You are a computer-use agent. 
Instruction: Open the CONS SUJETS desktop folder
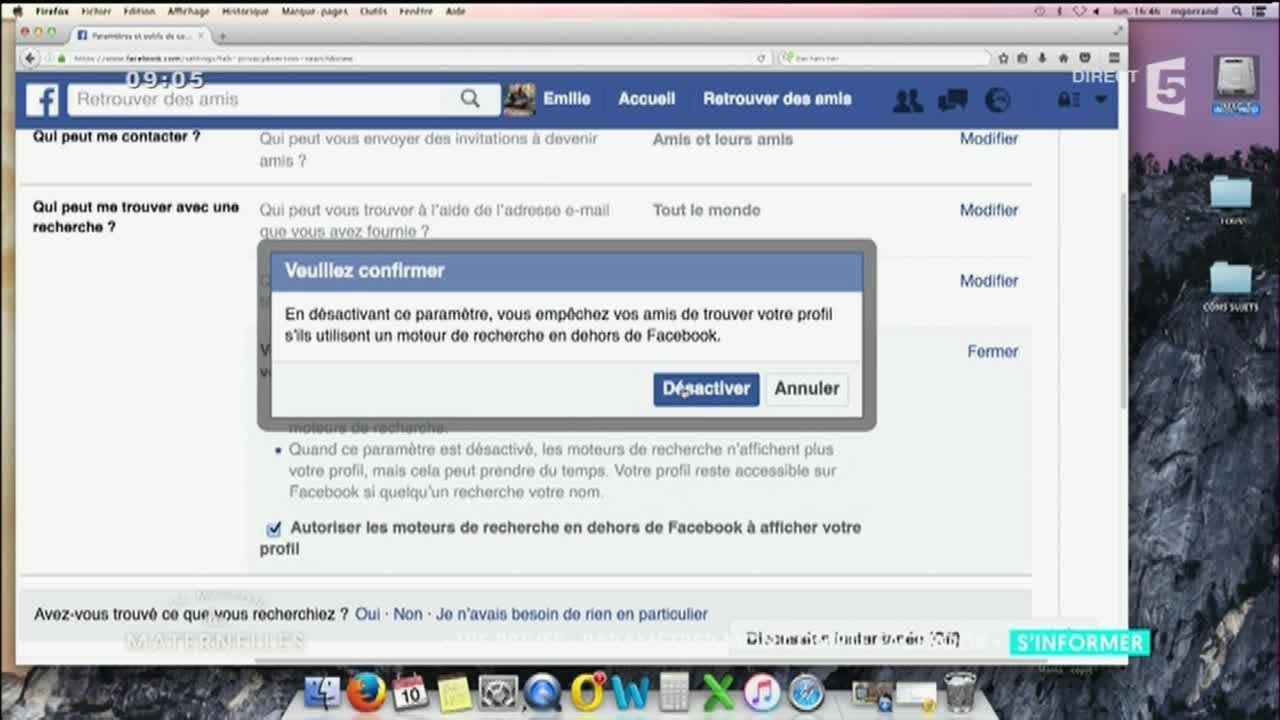1231,286
